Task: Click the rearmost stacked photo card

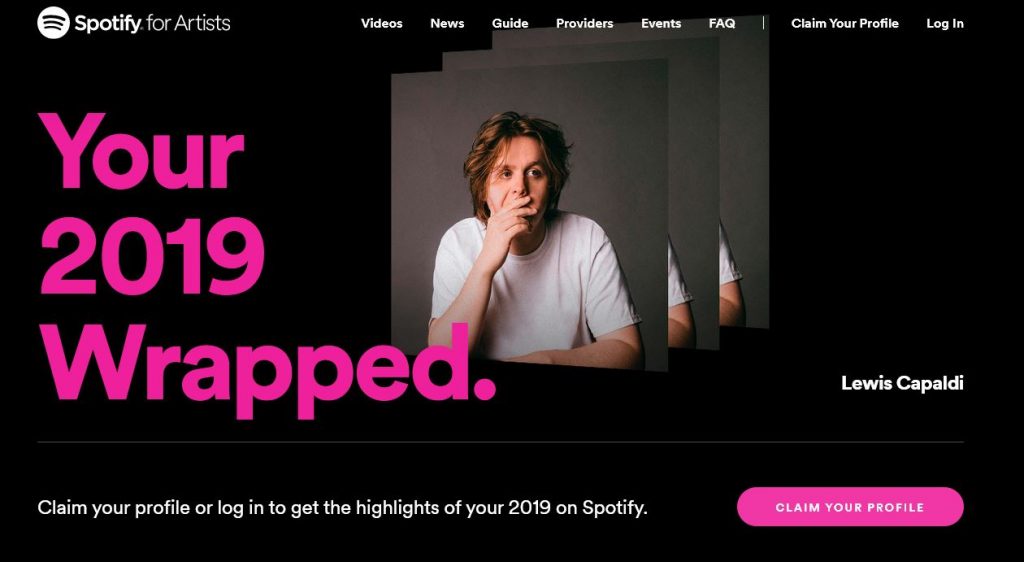Action: (x=744, y=173)
